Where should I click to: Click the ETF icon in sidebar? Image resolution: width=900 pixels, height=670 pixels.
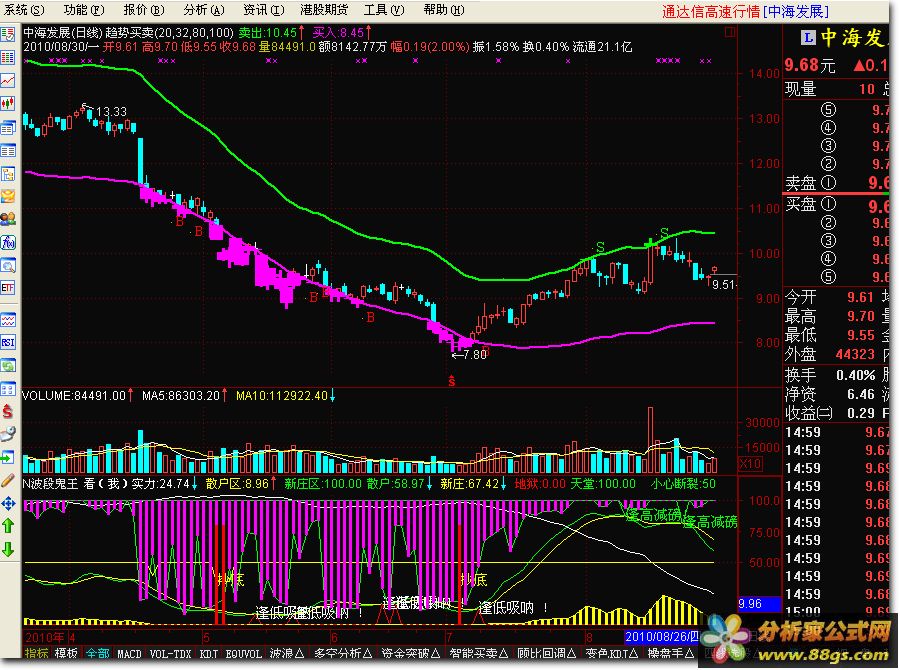click(x=8, y=288)
